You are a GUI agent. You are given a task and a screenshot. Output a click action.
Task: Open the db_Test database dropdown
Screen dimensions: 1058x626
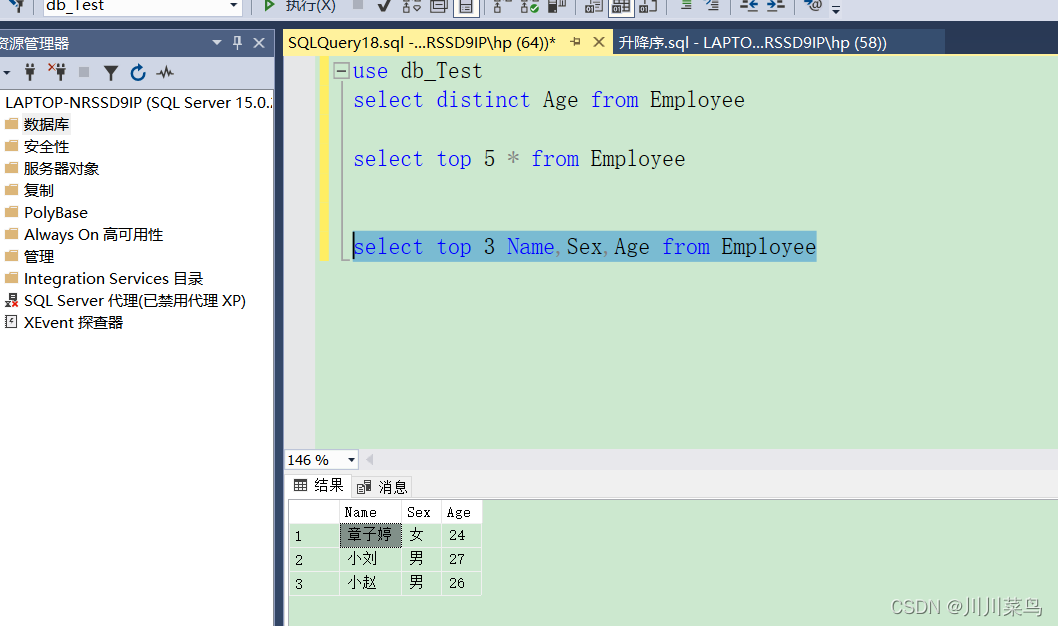233,5
